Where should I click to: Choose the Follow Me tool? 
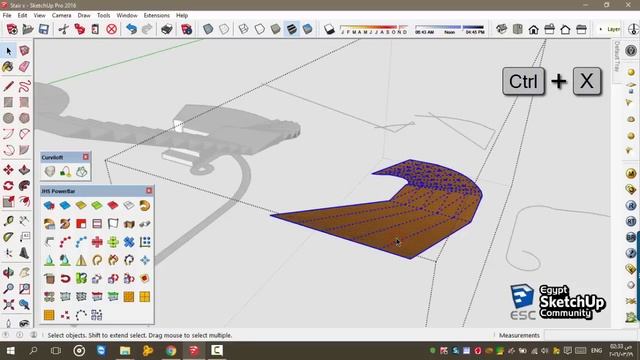24,186
